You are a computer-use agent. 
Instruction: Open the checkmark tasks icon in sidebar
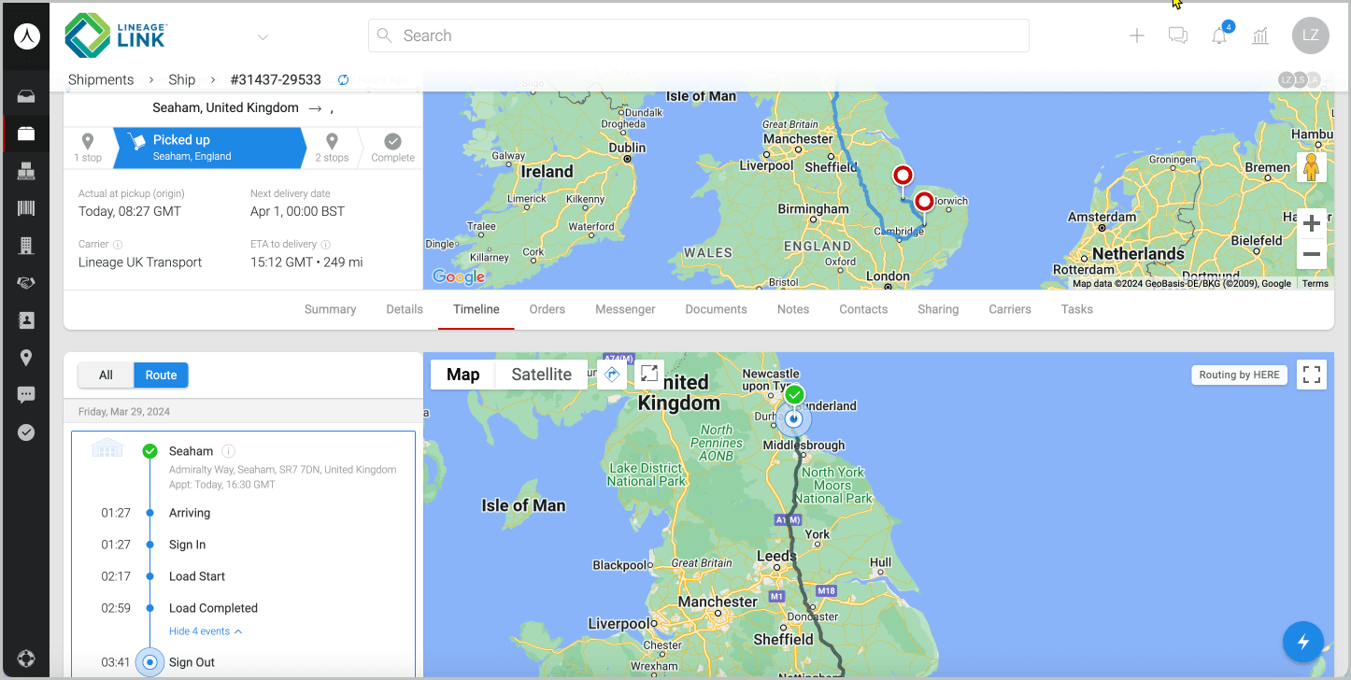click(x=26, y=432)
